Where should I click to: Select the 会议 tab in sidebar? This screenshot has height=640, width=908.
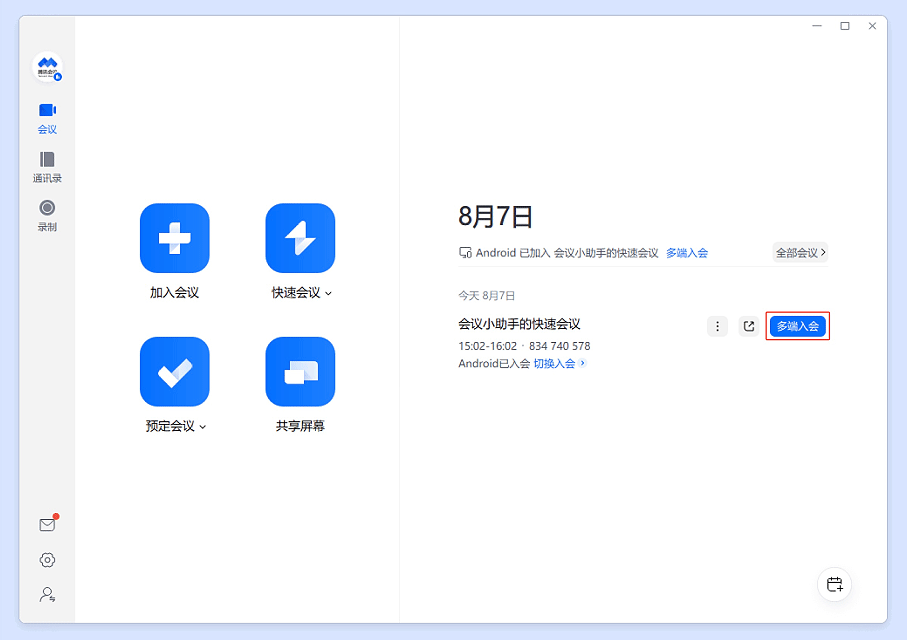click(x=47, y=117)
